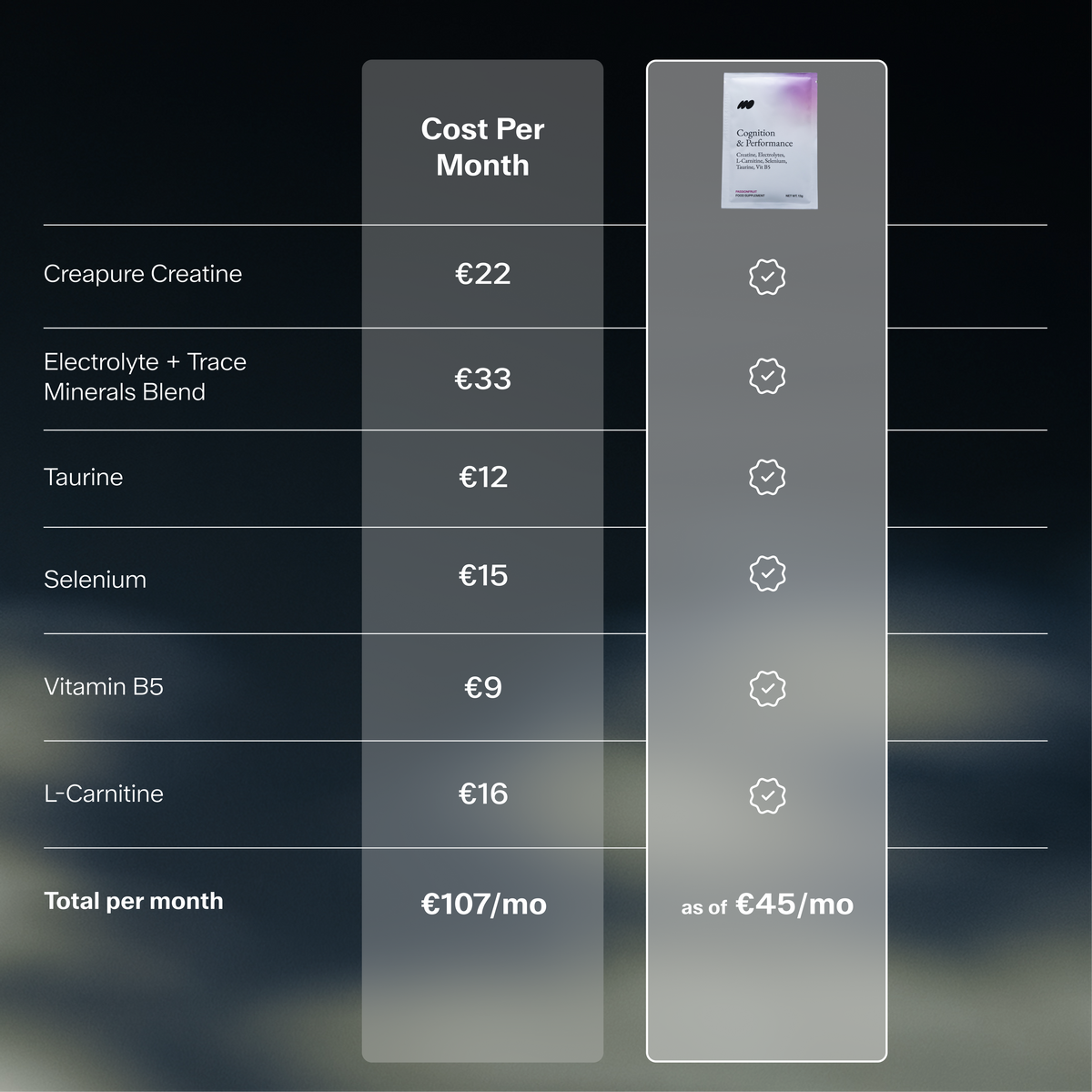Click the checkmark badge in Electrolyte row
The image size is (1092, 1092).
pyautogui.click(x=767, y=376)
